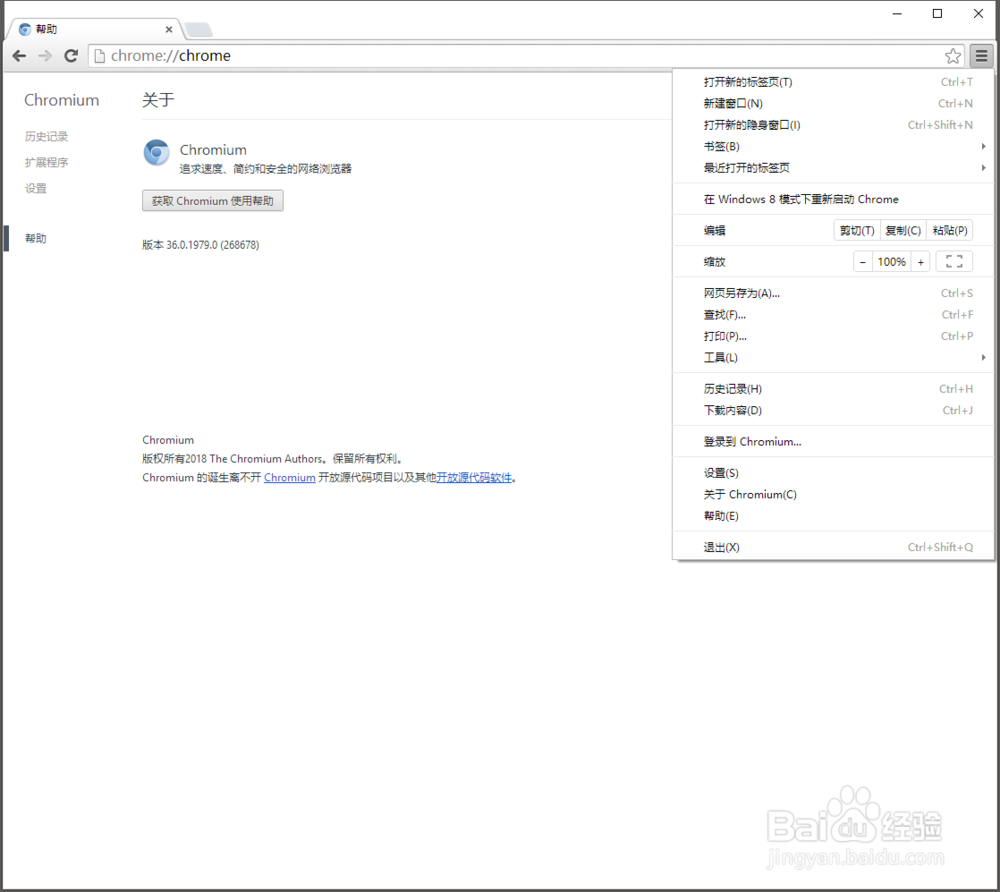
Task: Open 历史记录(H) from the menu
Action: pos(834,389)
